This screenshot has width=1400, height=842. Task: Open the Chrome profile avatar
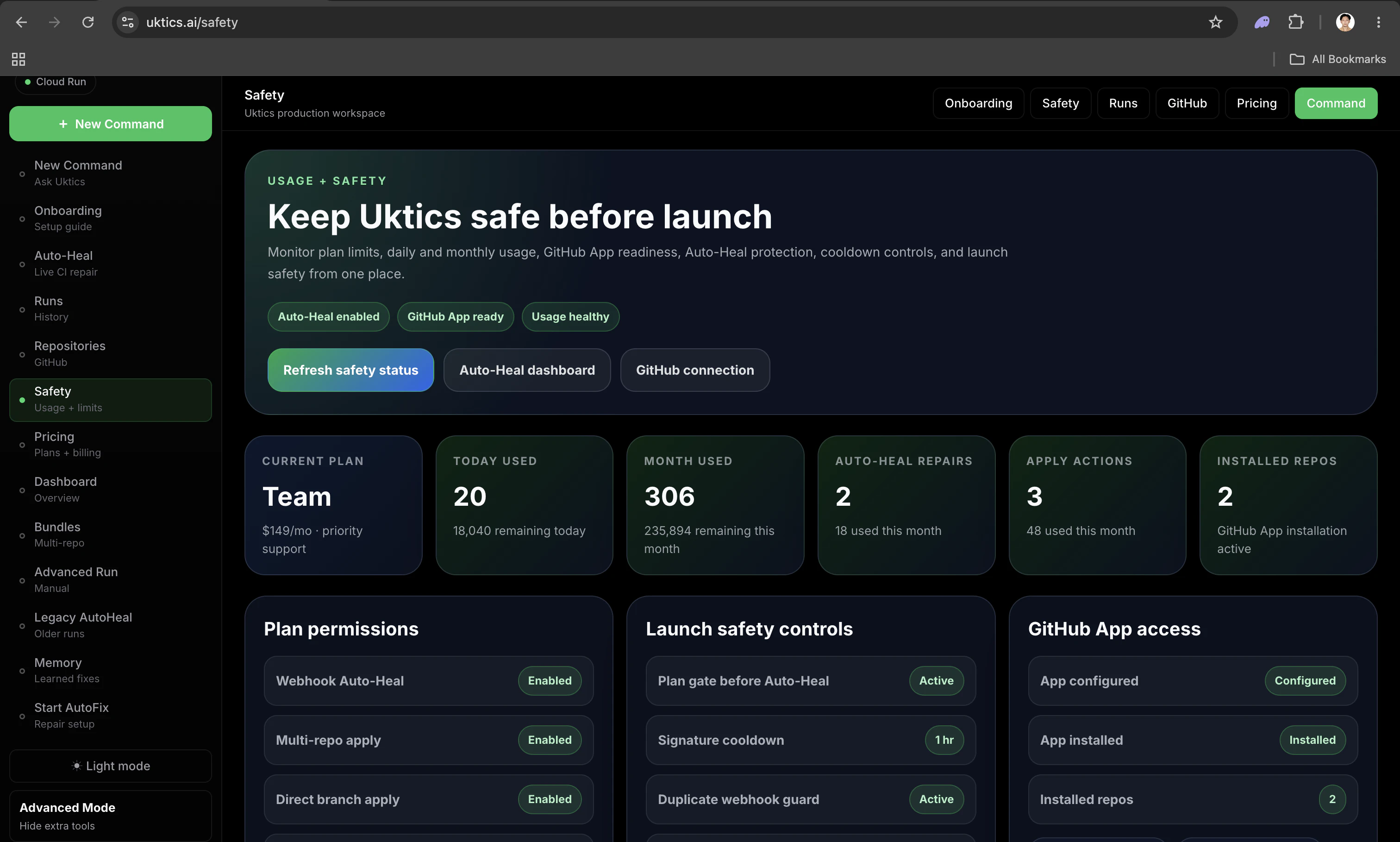coord(1345,22)
